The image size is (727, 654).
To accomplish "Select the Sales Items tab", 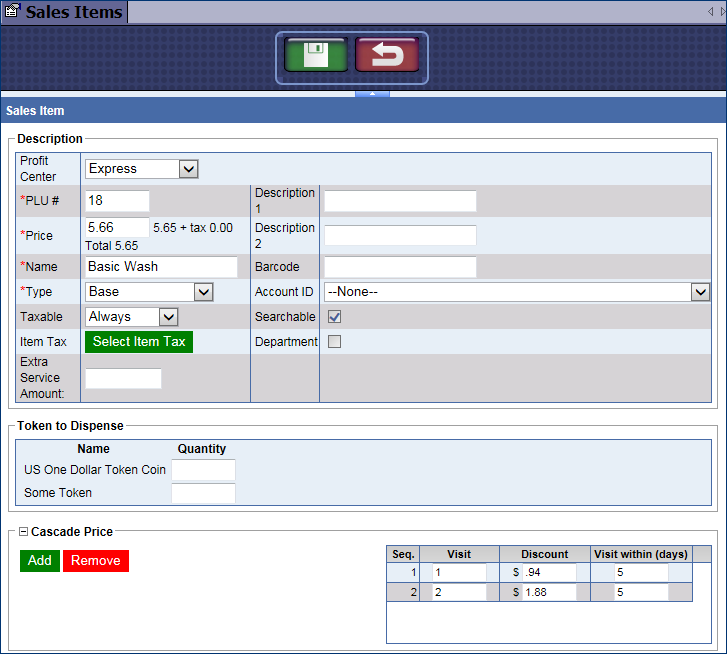I will click(73, 12).
